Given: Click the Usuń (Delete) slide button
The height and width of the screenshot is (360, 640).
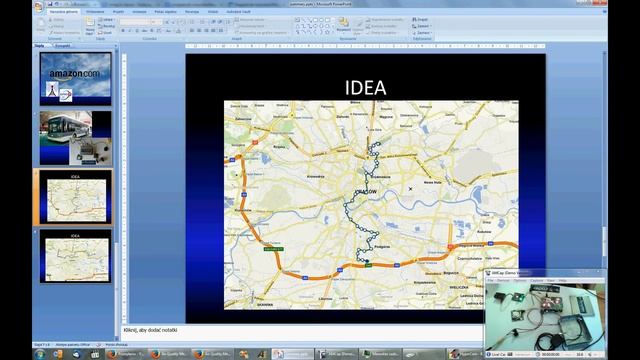Looking at the screenshot, I should click(105, 33).
